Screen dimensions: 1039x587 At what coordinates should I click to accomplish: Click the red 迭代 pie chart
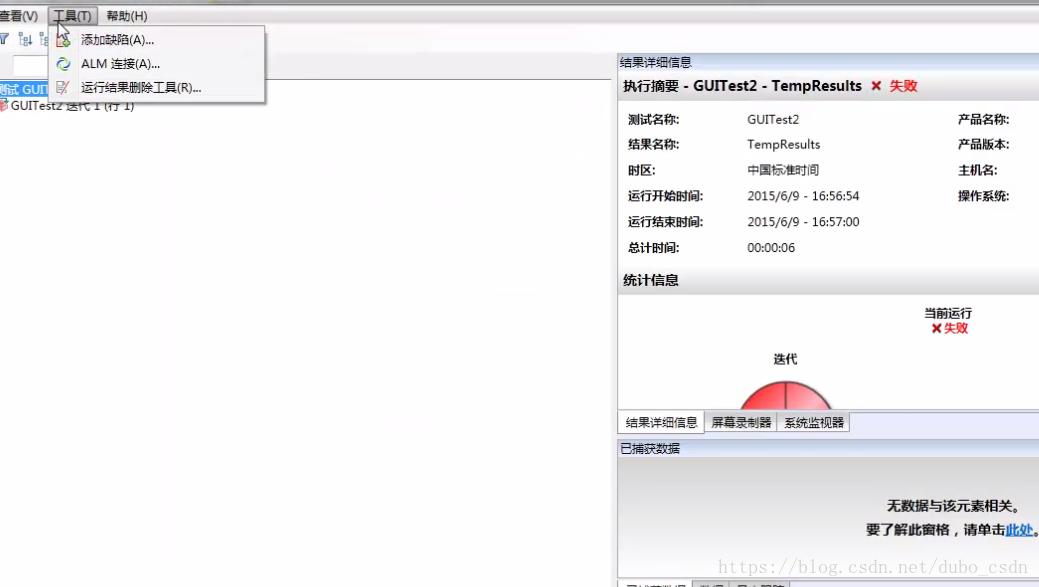(x=785, y=395)
